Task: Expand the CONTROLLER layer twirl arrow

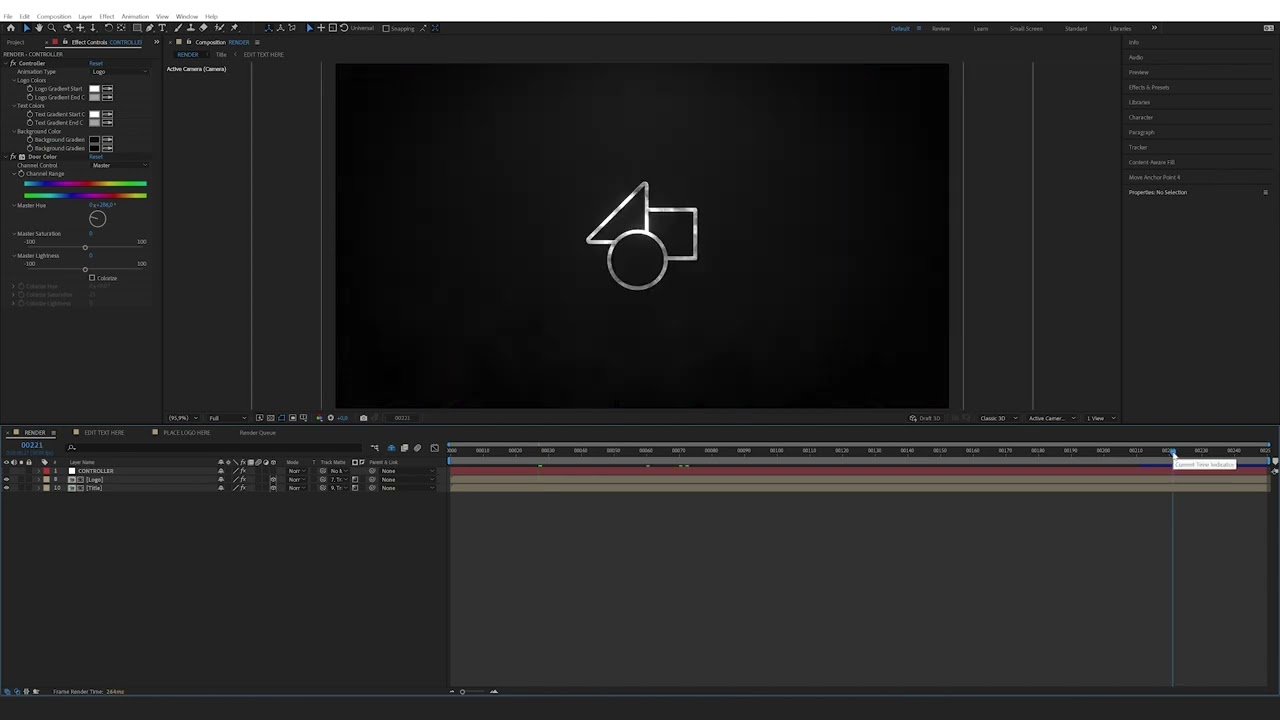Action: tap(38, 471)
